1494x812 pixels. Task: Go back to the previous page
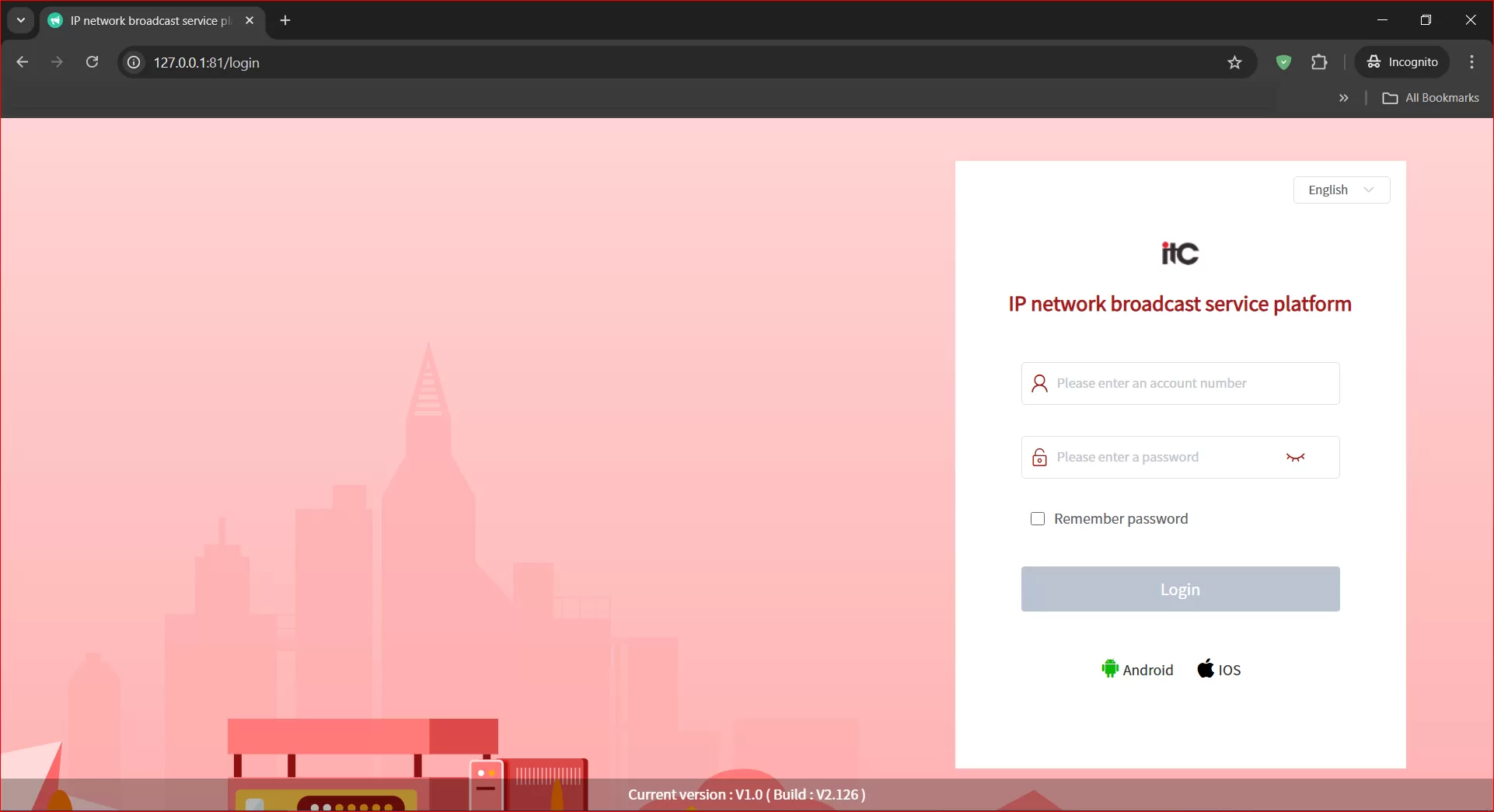[23, 62]
